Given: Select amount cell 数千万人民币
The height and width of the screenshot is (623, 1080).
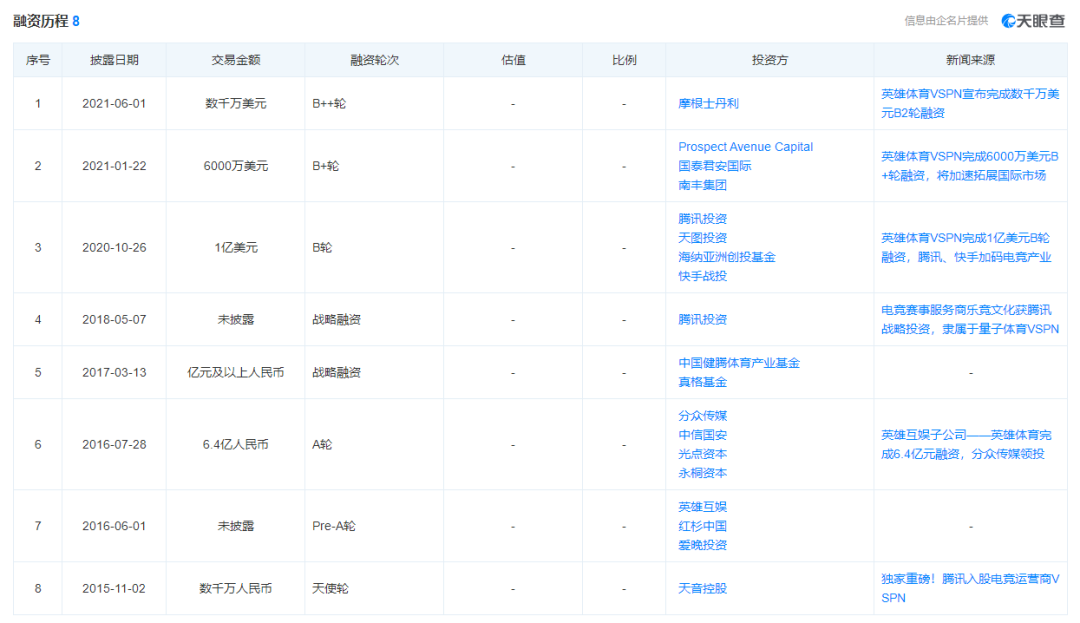Looking at the screenshot, I should coord(236,589).
